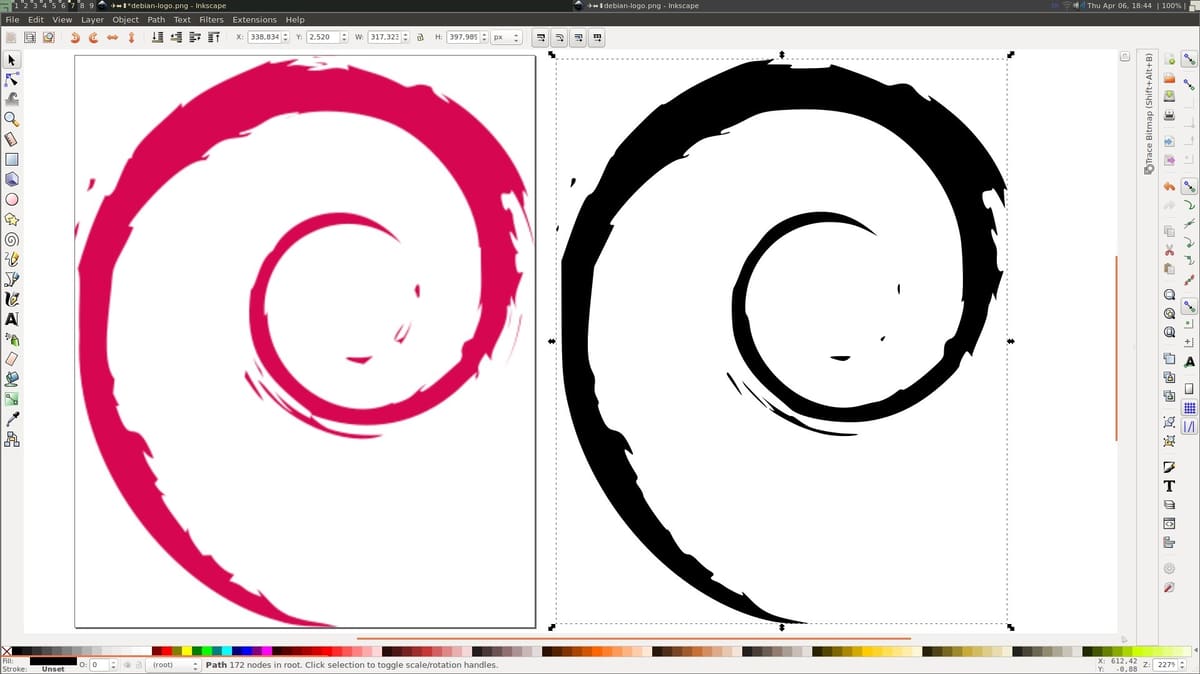Image resolution: width=1200 pixels, height=674 pixels.
Task: Click the vertical canvas scrollbar
Action: pyautogui.click(x=1116, y=347)
